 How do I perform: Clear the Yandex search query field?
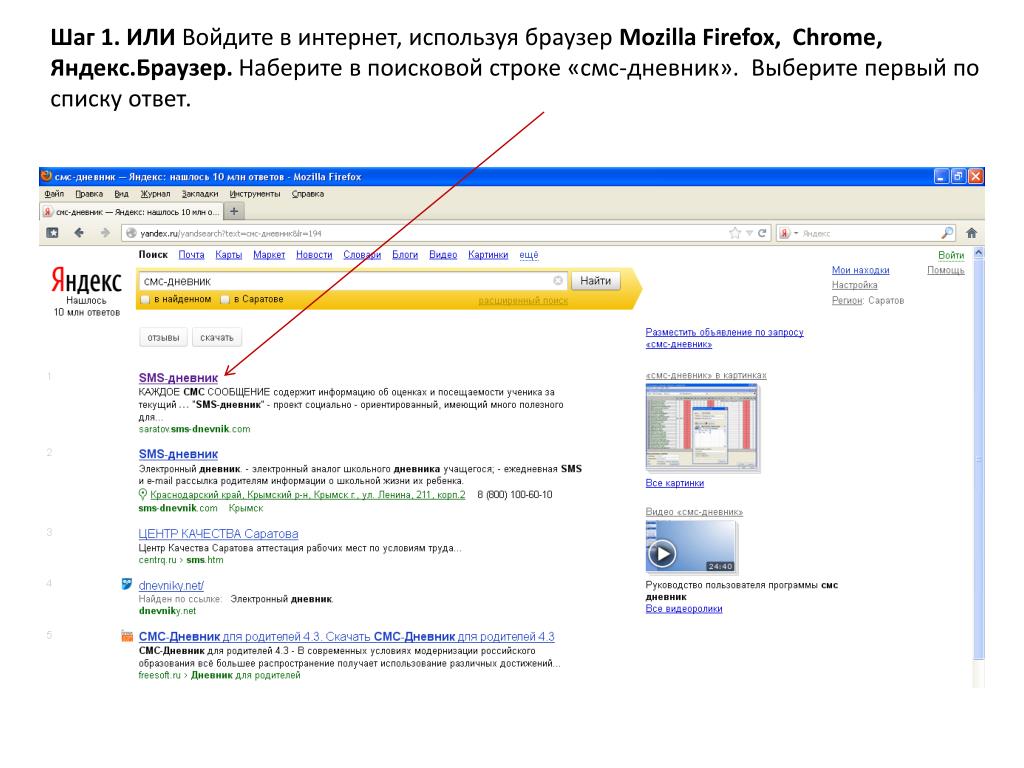click(558, 281)
